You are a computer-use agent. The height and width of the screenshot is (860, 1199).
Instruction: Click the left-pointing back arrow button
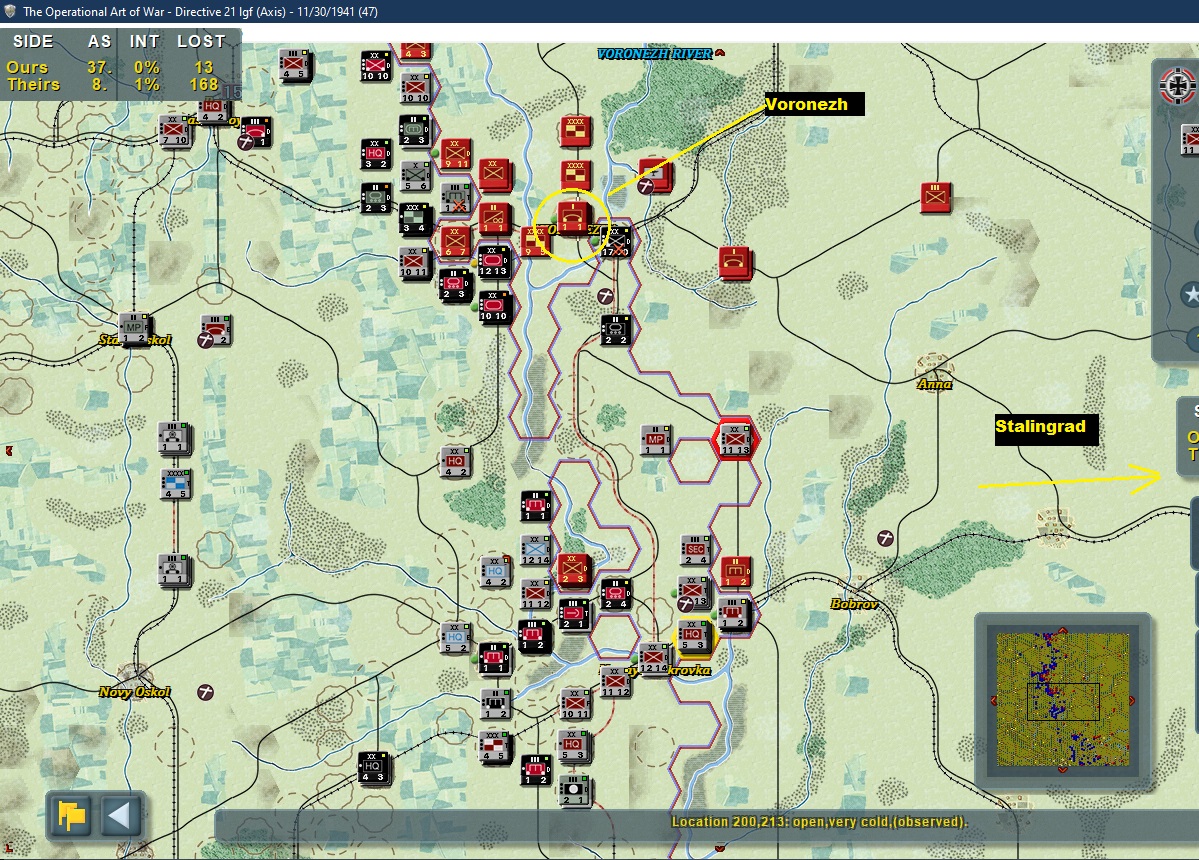point(119,816)
